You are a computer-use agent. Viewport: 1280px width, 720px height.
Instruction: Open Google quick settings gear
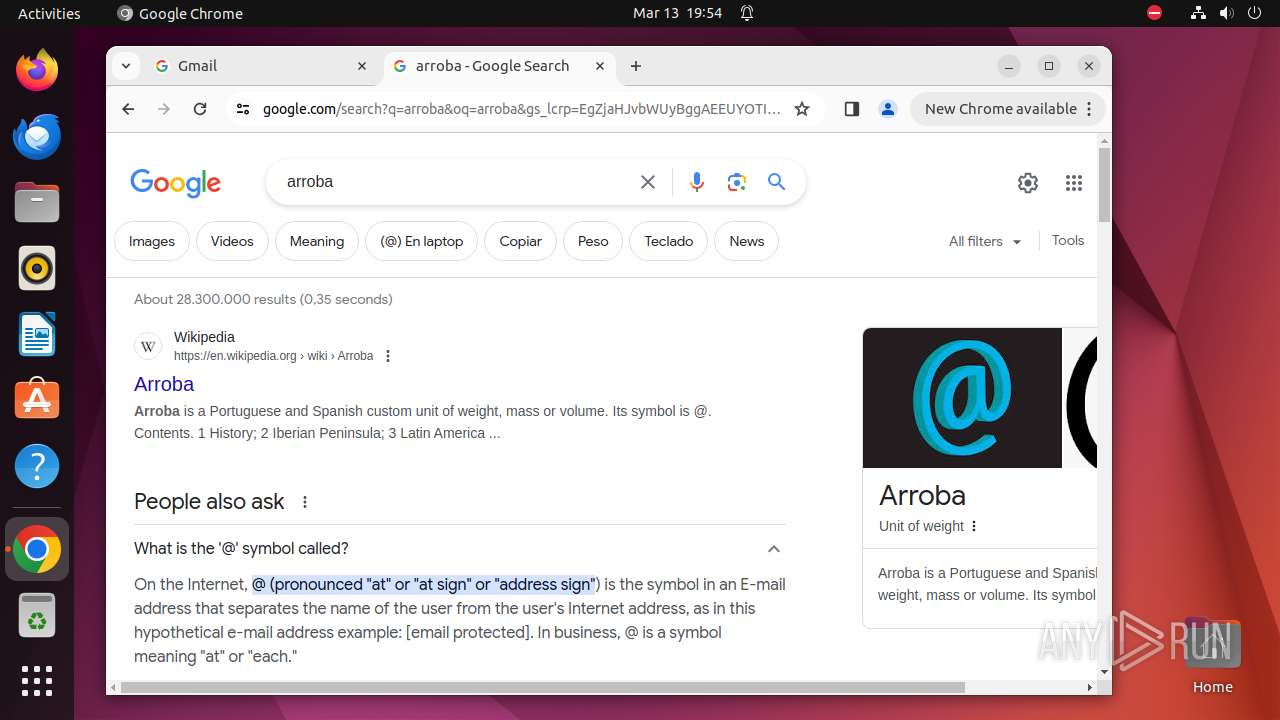coord(1028,183)
